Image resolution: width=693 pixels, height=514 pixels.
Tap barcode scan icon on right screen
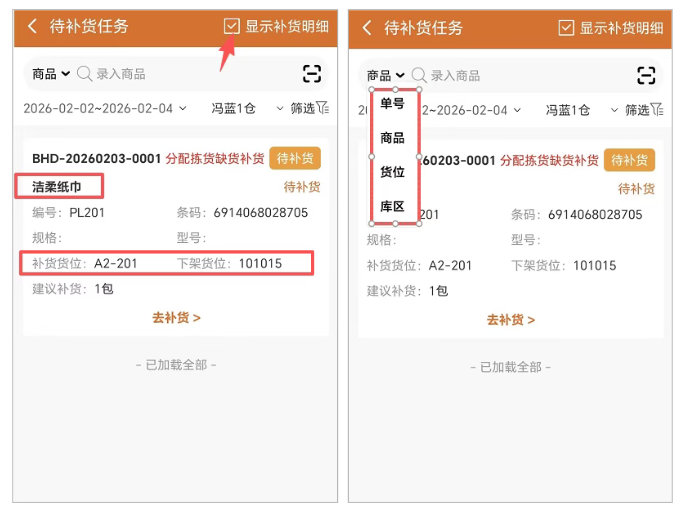pyautogui.click(x=647, y=75)
